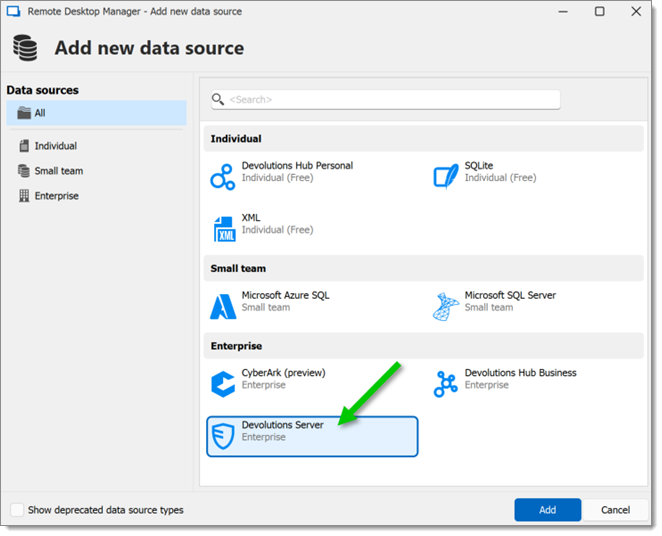The image size is (662, 536).
Task: Click the Enterprise section header
Action: [x=423, y=346]
